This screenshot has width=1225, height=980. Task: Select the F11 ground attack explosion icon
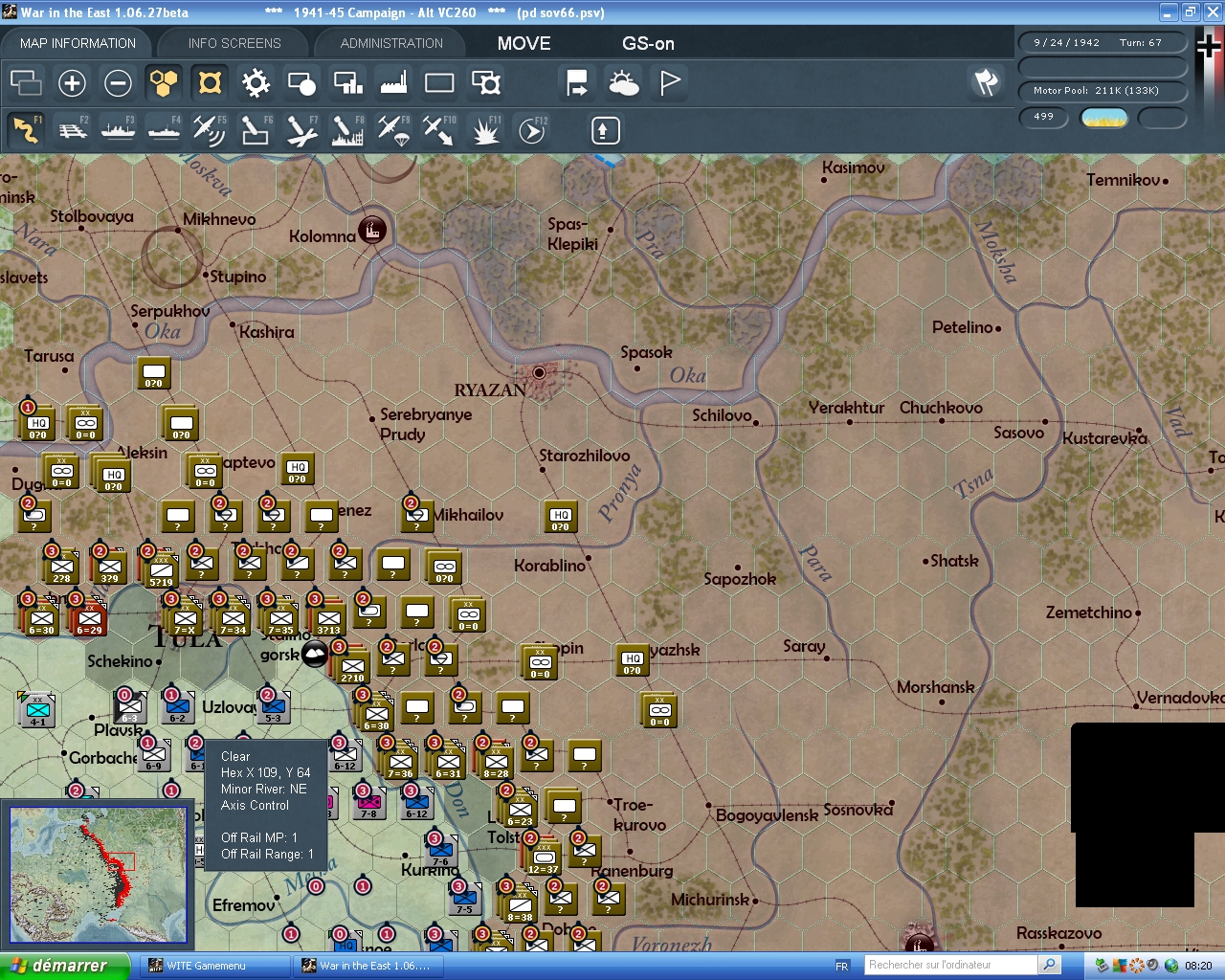coord(485,129)
